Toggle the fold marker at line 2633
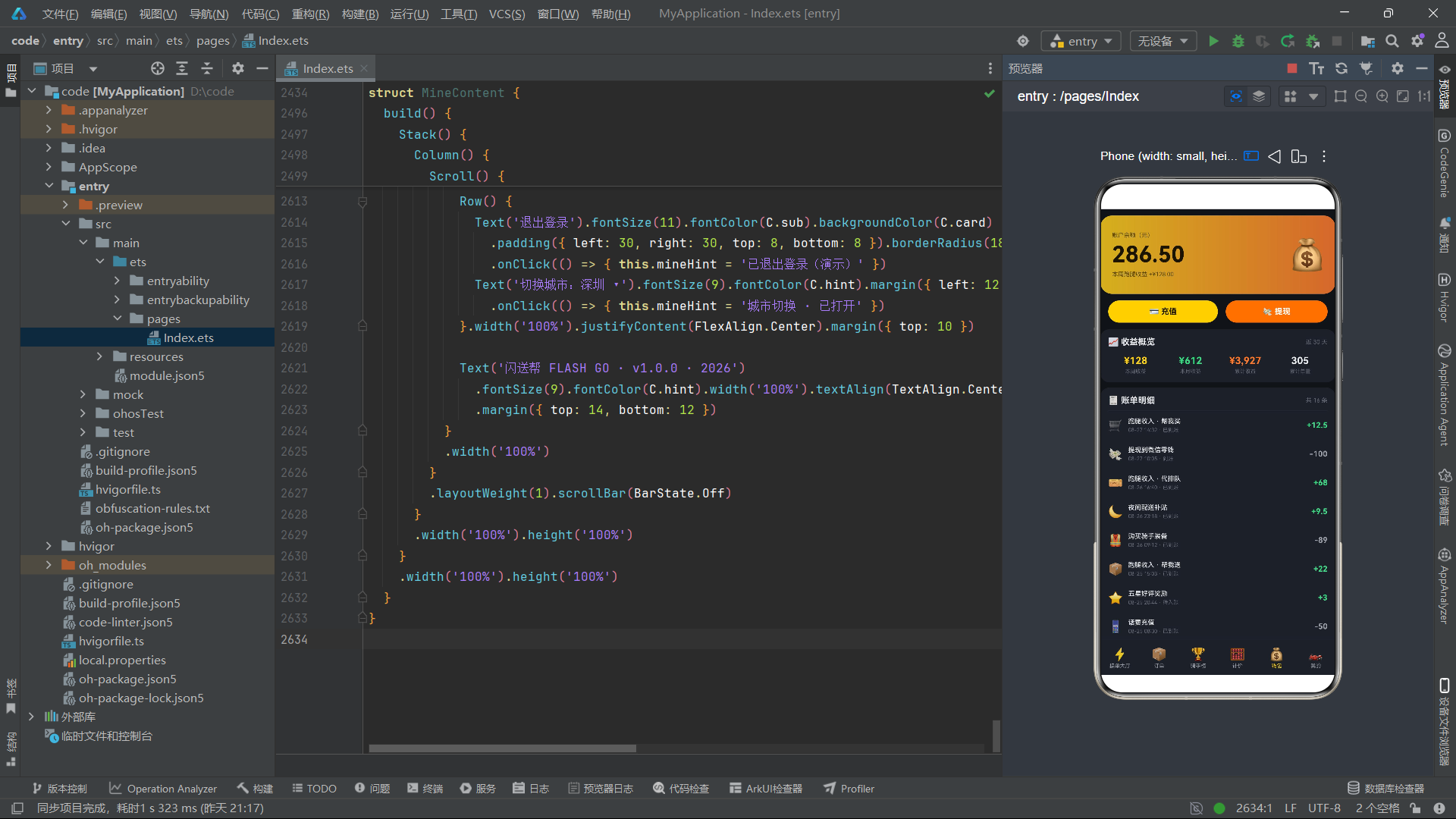This screenshot has height=819, width=1456. pos(362,619)
